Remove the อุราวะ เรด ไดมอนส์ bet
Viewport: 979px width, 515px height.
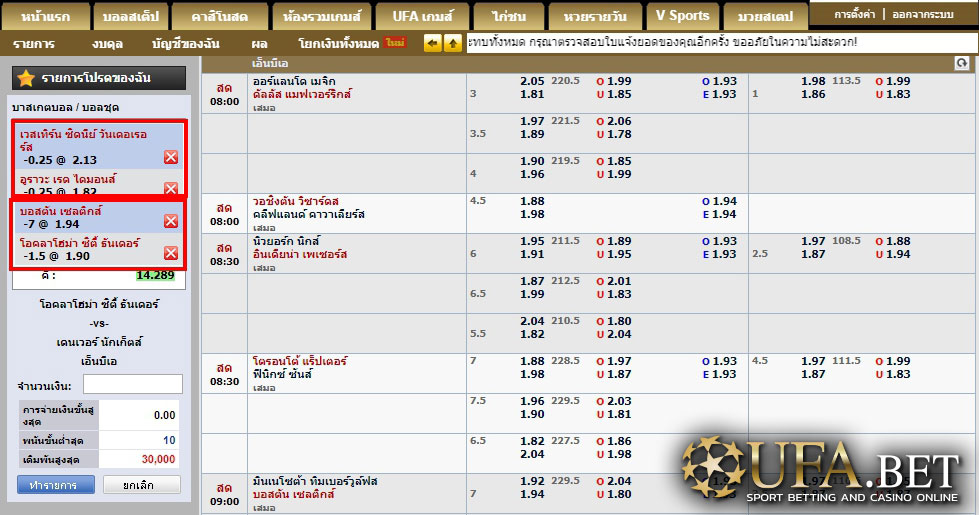click(x=171, y=189)
